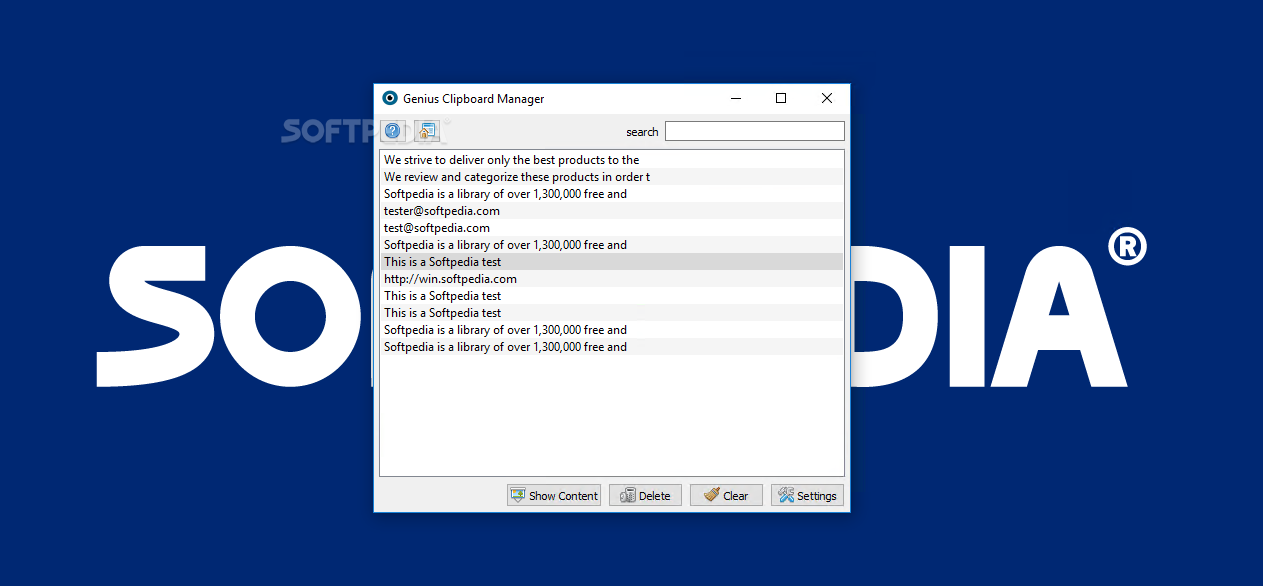
Task: Minimize the Genius Clipboard Manager window
Action: [x=735, y=98]
